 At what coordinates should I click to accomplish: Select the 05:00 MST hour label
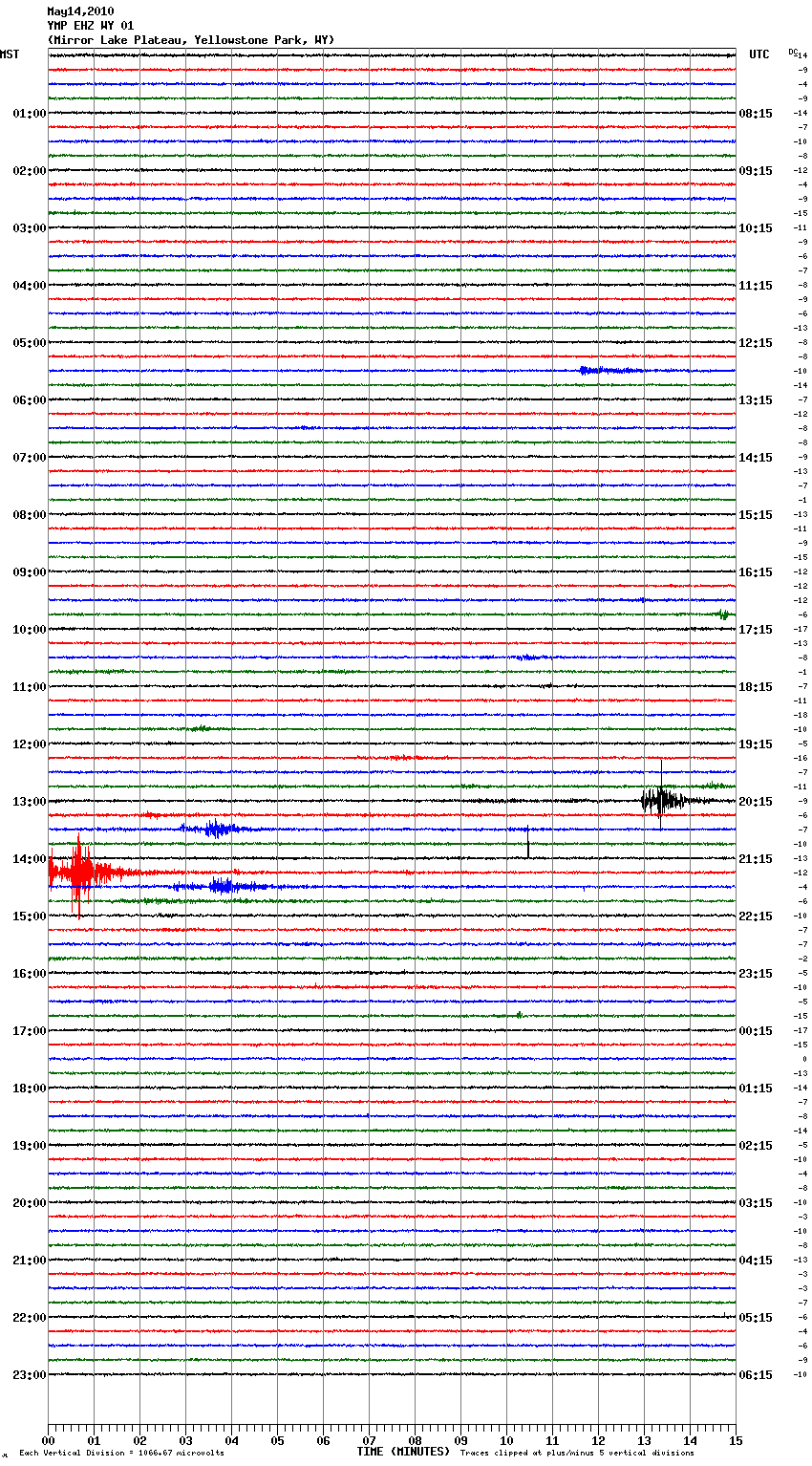[30, 343]
